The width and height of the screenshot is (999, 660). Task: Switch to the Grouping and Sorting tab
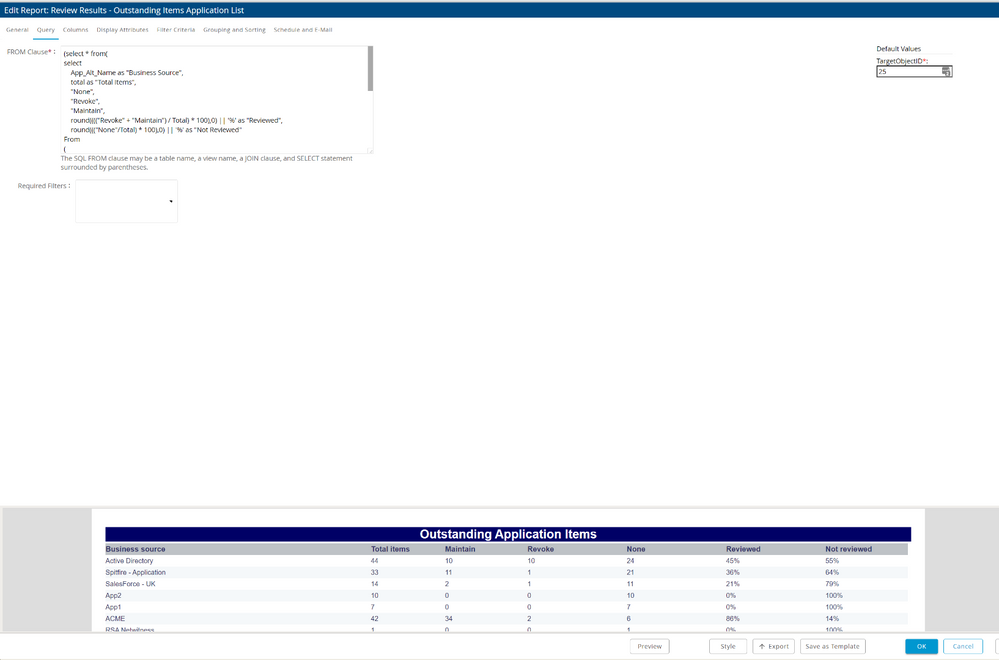[x=234, y=30]
